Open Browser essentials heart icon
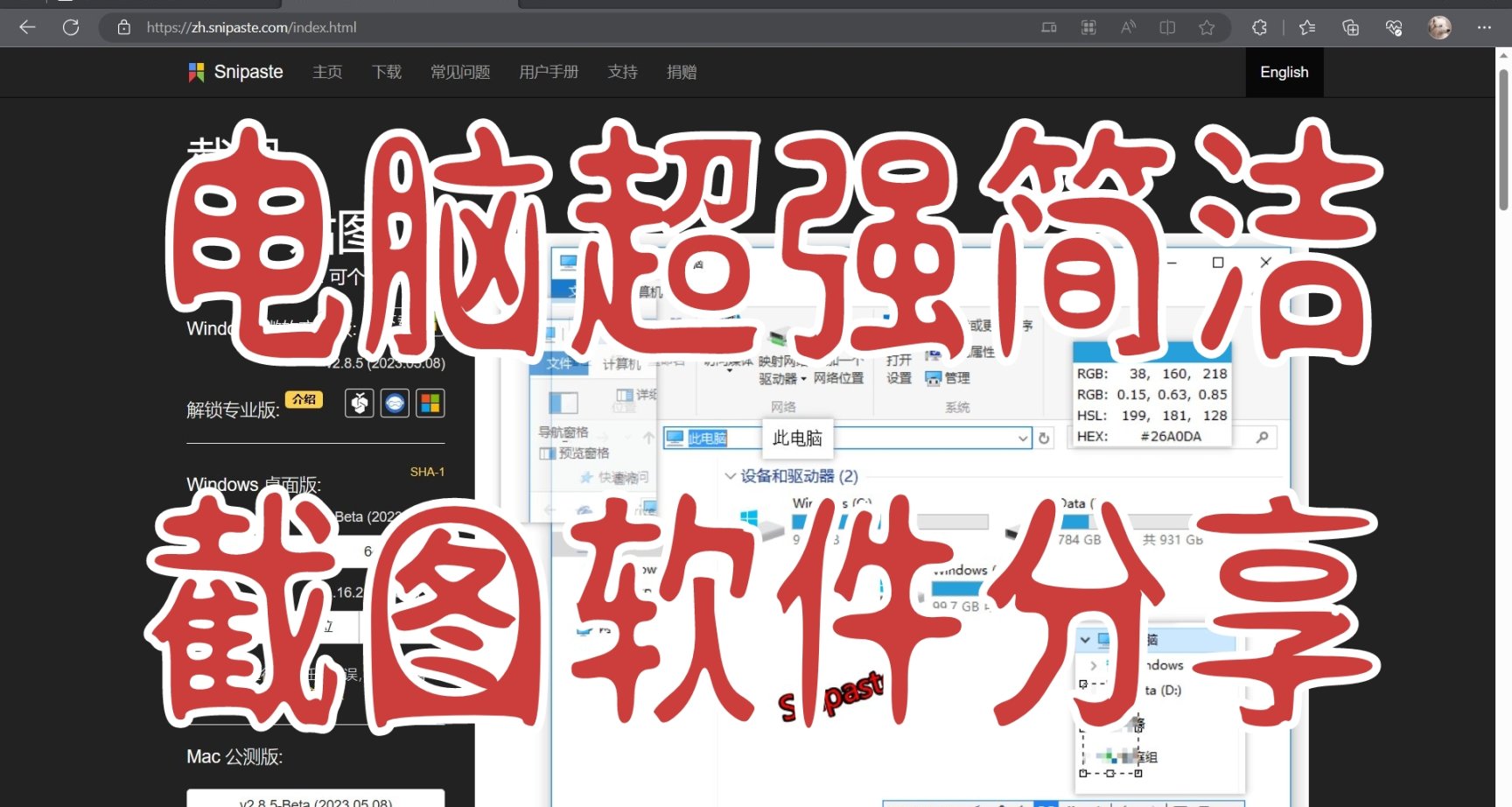 coord(1394,27)
